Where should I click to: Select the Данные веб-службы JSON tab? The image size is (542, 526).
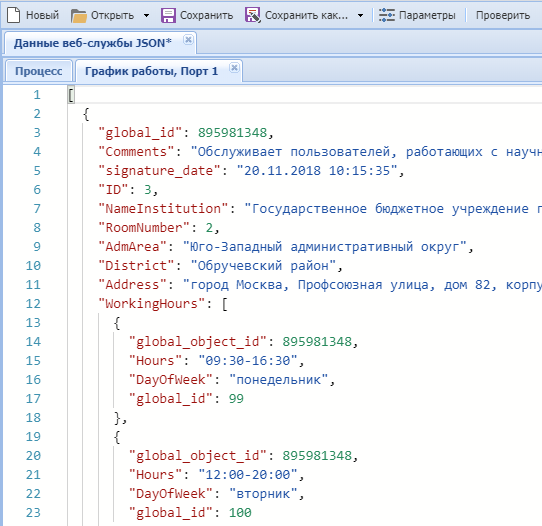(93, 43)
